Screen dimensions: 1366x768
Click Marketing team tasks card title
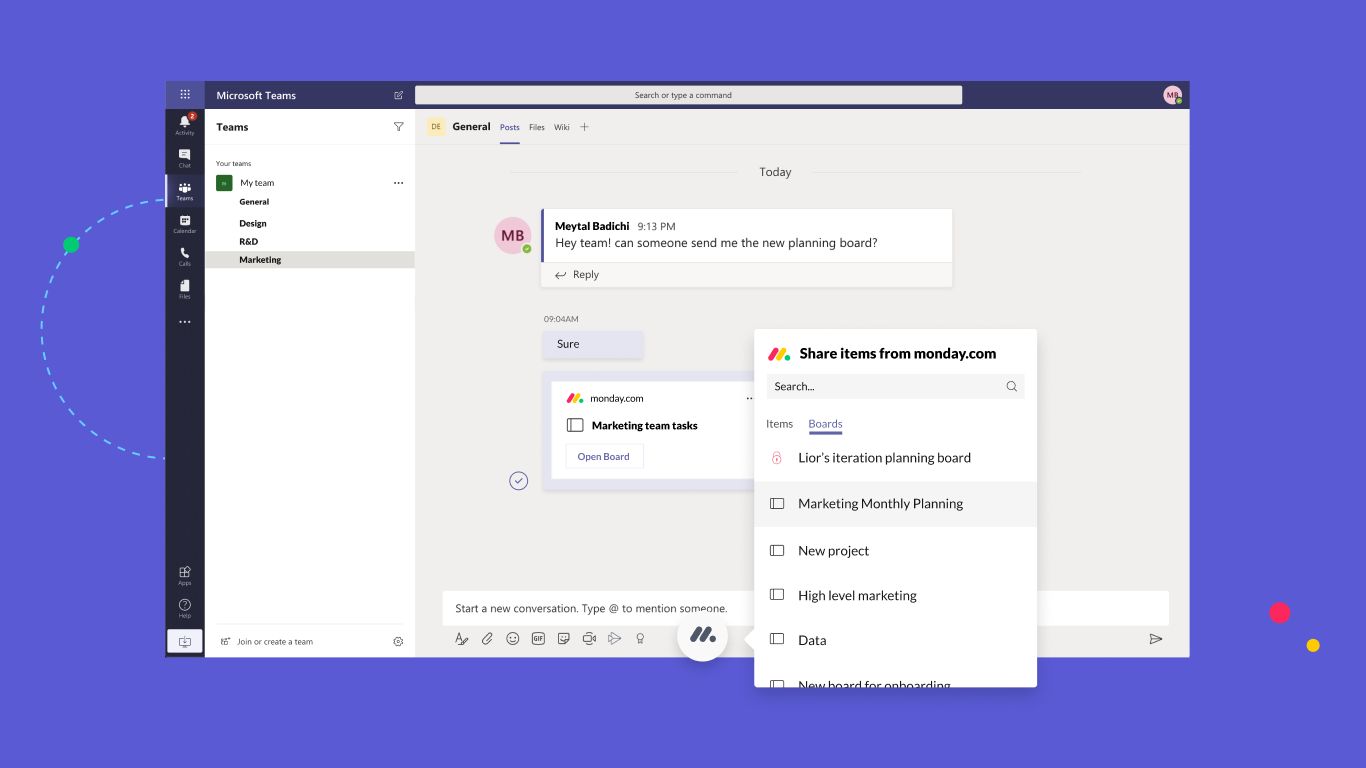[x=645, y=426]
